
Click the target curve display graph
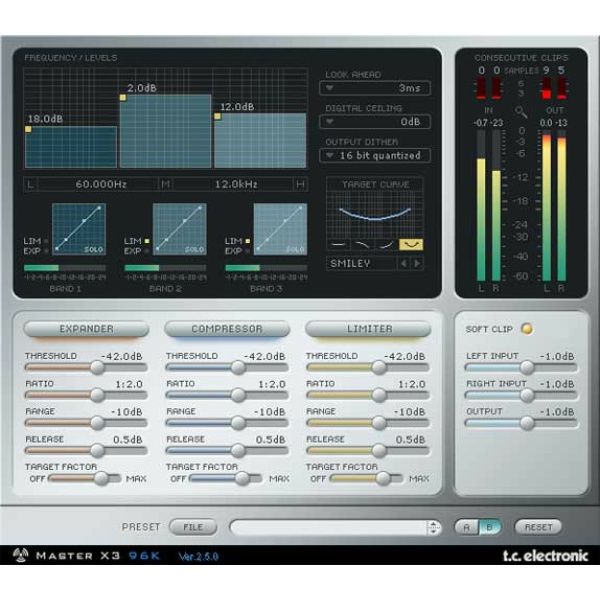pyautogui.click(x=375, y=214)
